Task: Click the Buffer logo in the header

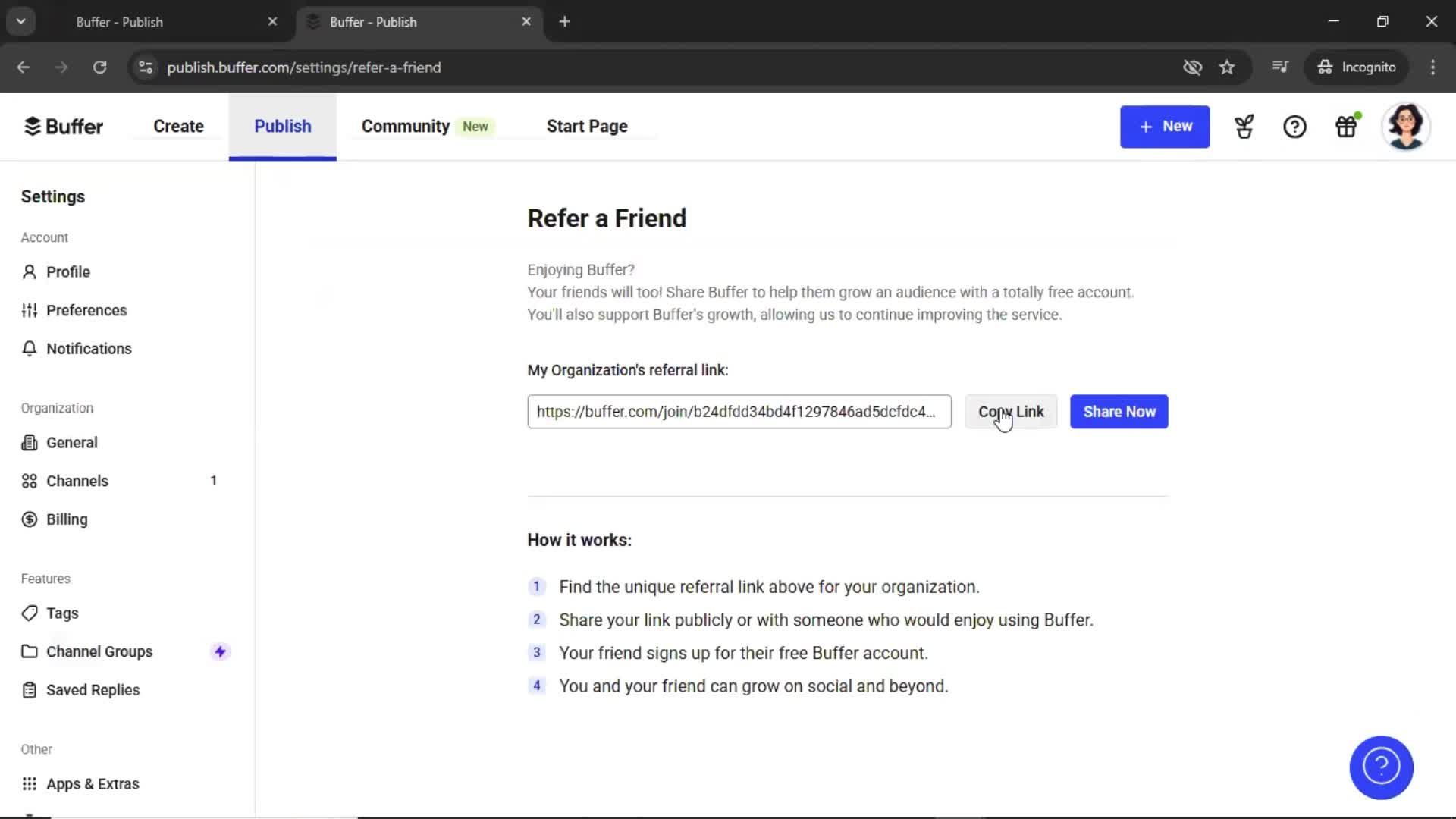Action: [x=63, y=126]
